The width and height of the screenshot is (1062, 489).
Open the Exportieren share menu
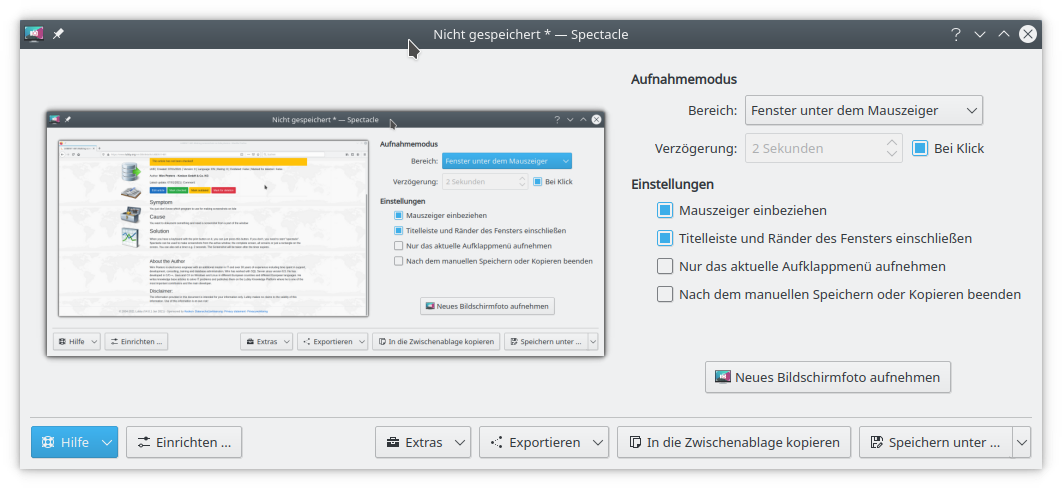pyautogui.click(x=544, y=442)
